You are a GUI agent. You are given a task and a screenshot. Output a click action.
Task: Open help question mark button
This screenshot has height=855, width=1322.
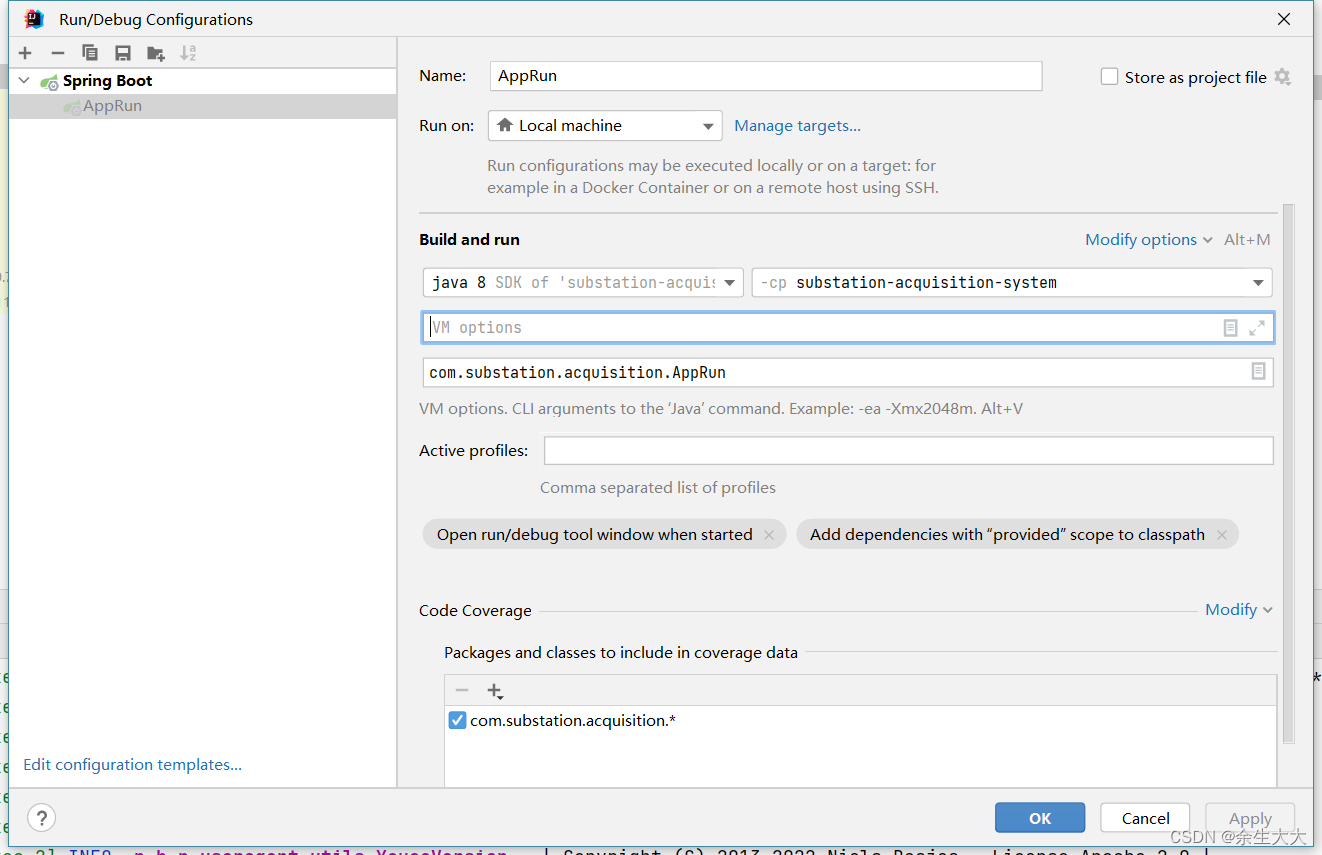[40, 817]
